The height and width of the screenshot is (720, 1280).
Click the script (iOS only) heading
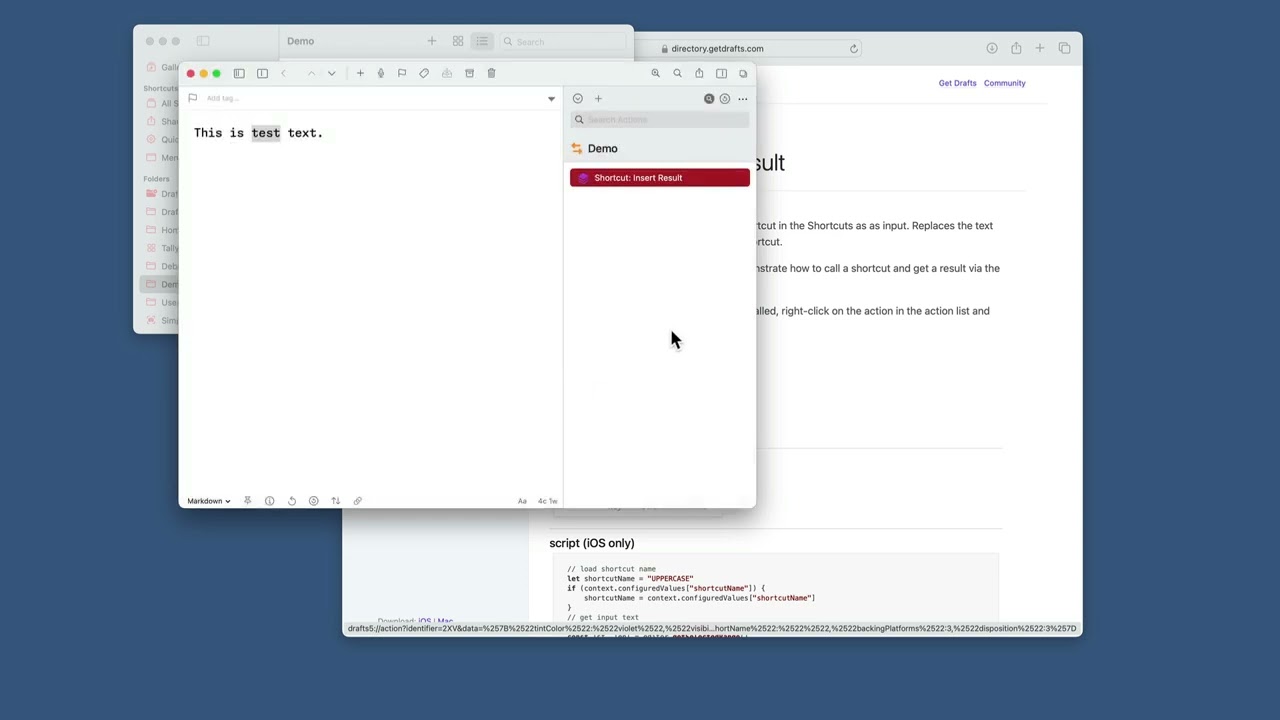click(592, 543)
